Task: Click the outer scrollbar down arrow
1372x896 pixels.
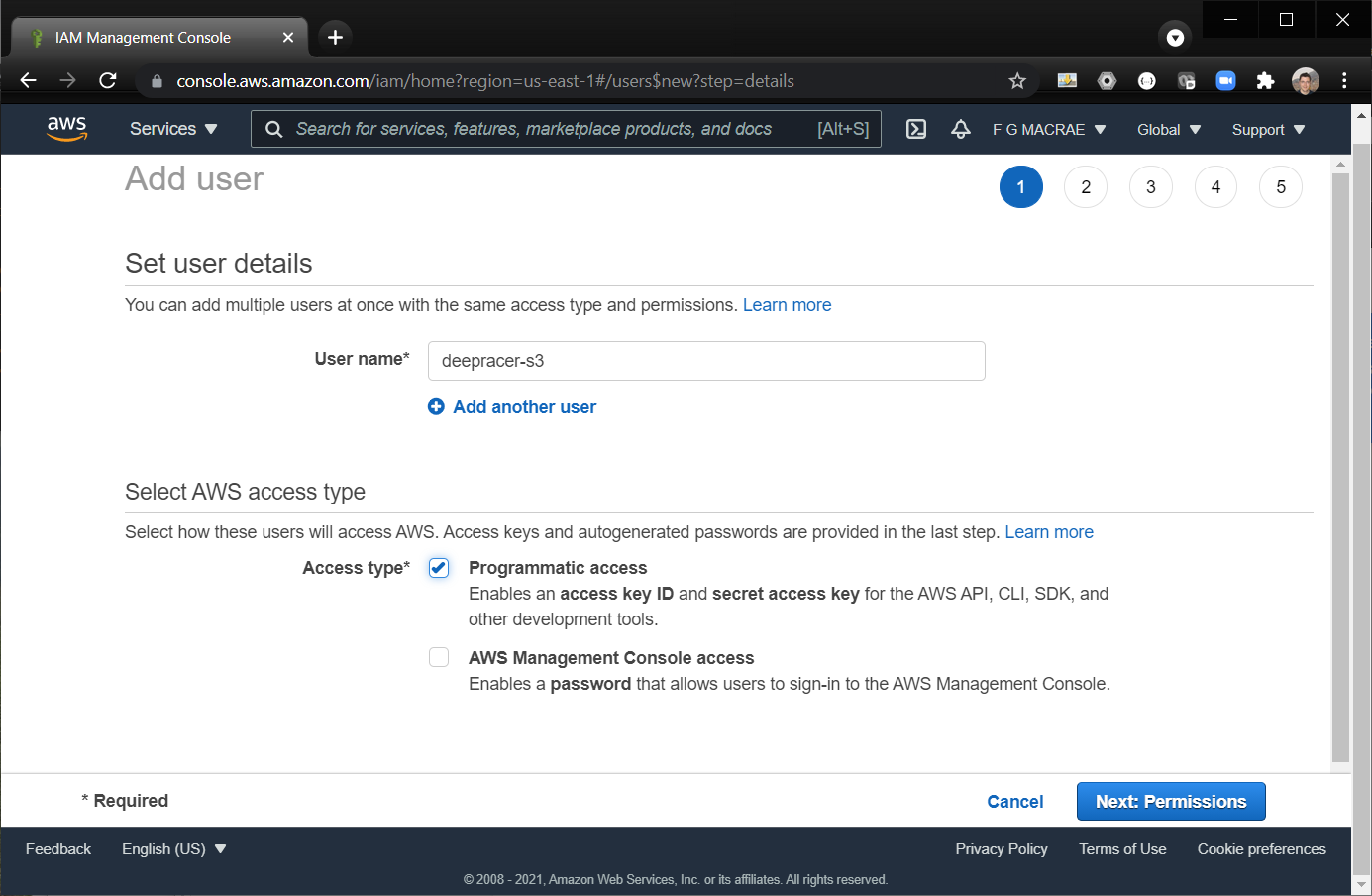Action: pyautogui.click(x=1362, y=884)
